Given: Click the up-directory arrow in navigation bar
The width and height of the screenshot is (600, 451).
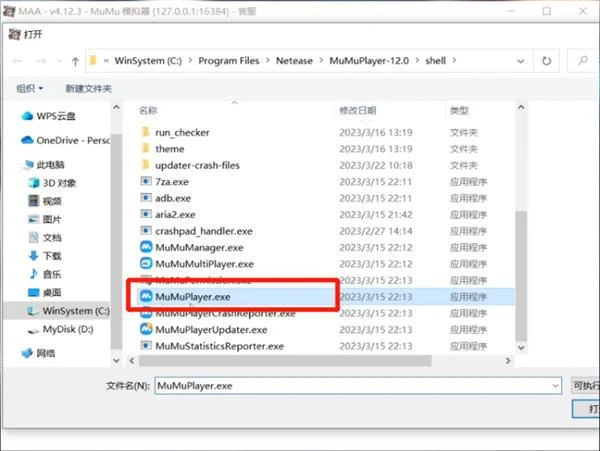Looking at the screenshot, I should pyautogui.click(x=74, y=60).
